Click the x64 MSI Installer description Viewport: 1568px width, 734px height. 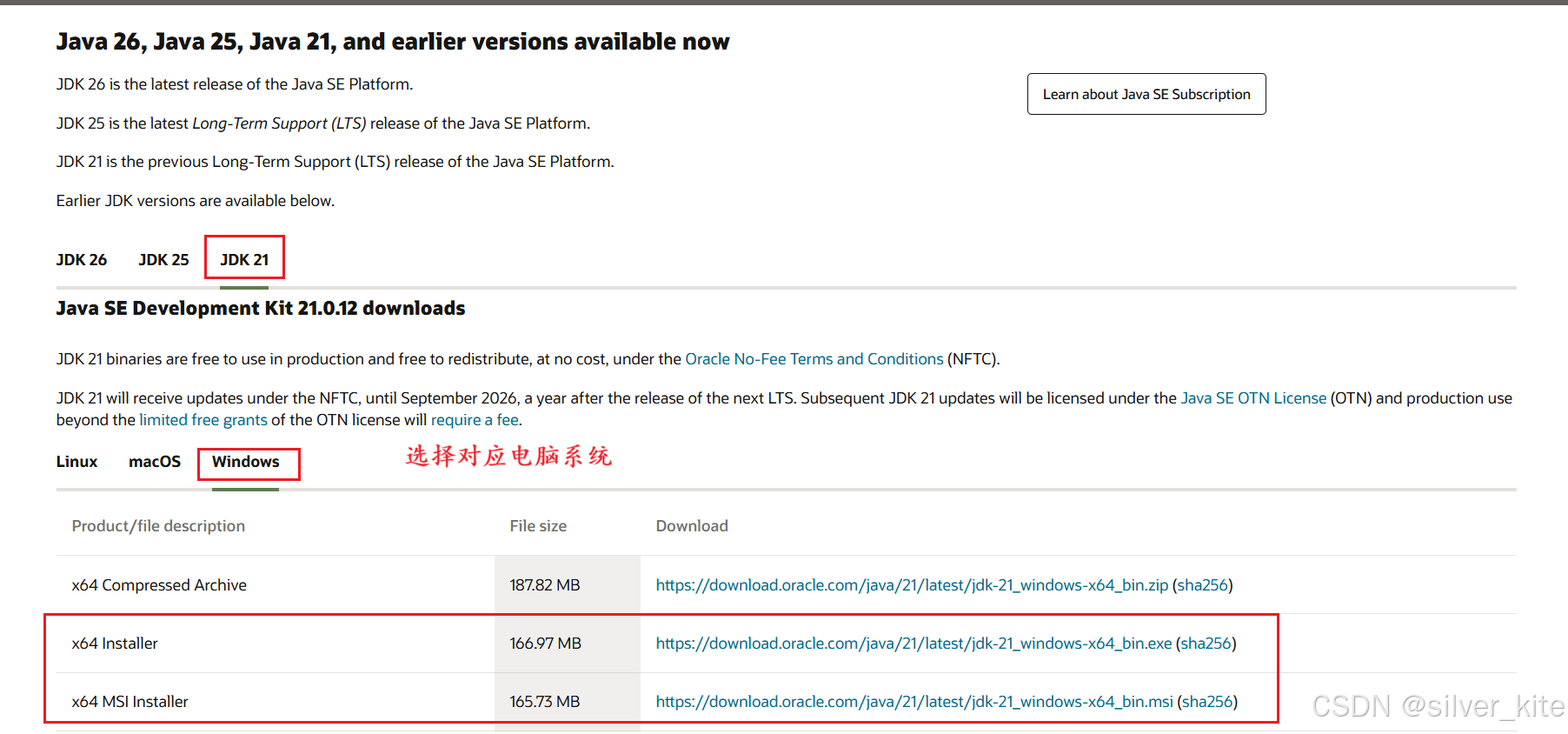[x=130, y=702]
